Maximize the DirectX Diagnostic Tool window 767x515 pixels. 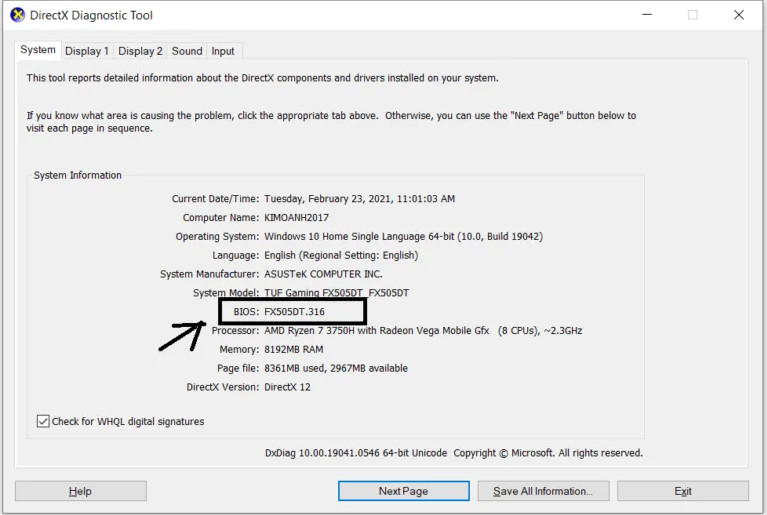click(692, 15)
